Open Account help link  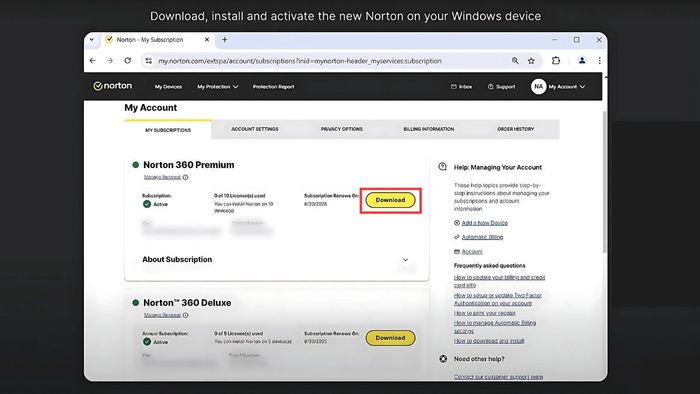tap(472, 252)
